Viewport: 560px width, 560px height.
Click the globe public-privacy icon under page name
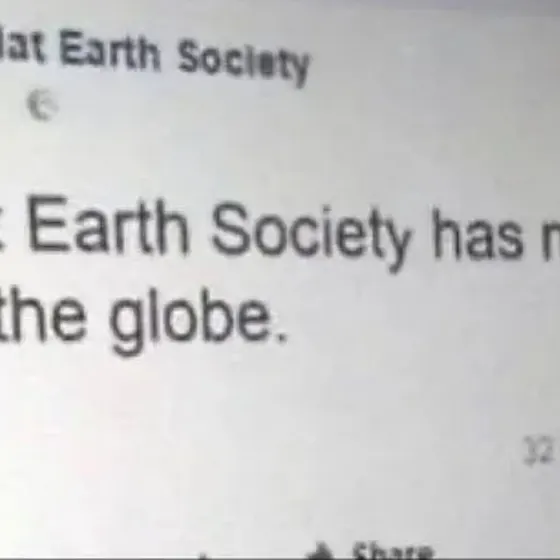(42, 105)
